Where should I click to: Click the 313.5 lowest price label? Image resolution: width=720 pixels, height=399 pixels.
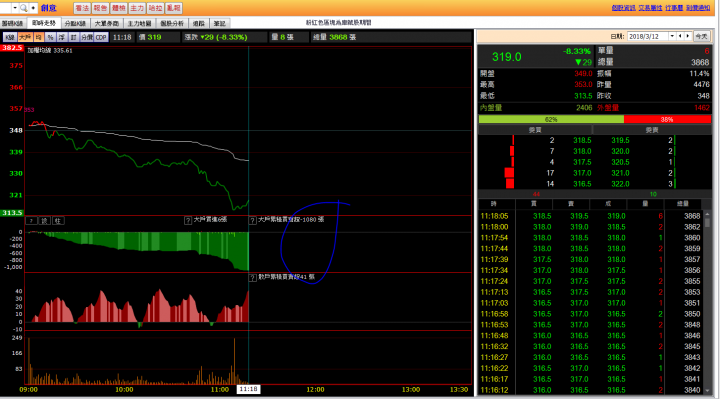point(12,213)
